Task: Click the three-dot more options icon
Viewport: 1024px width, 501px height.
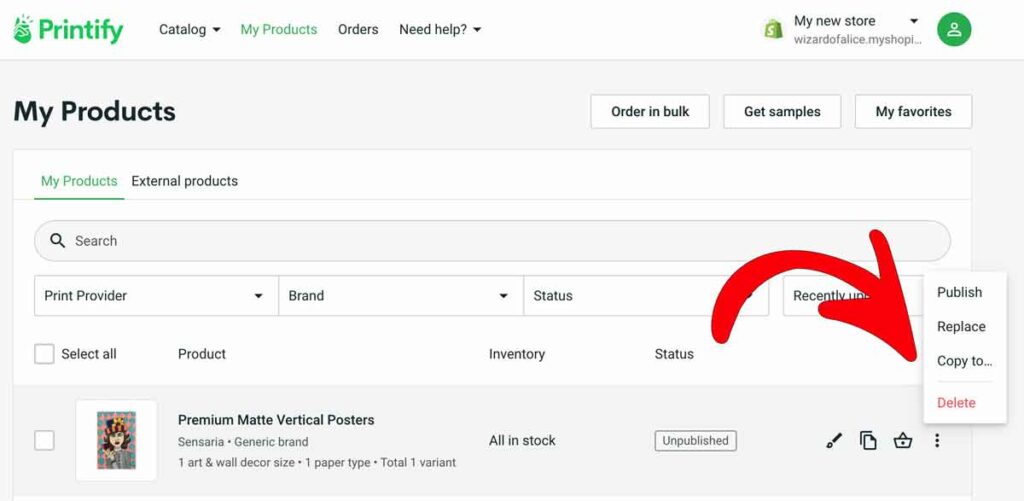Action: point(937,441)
